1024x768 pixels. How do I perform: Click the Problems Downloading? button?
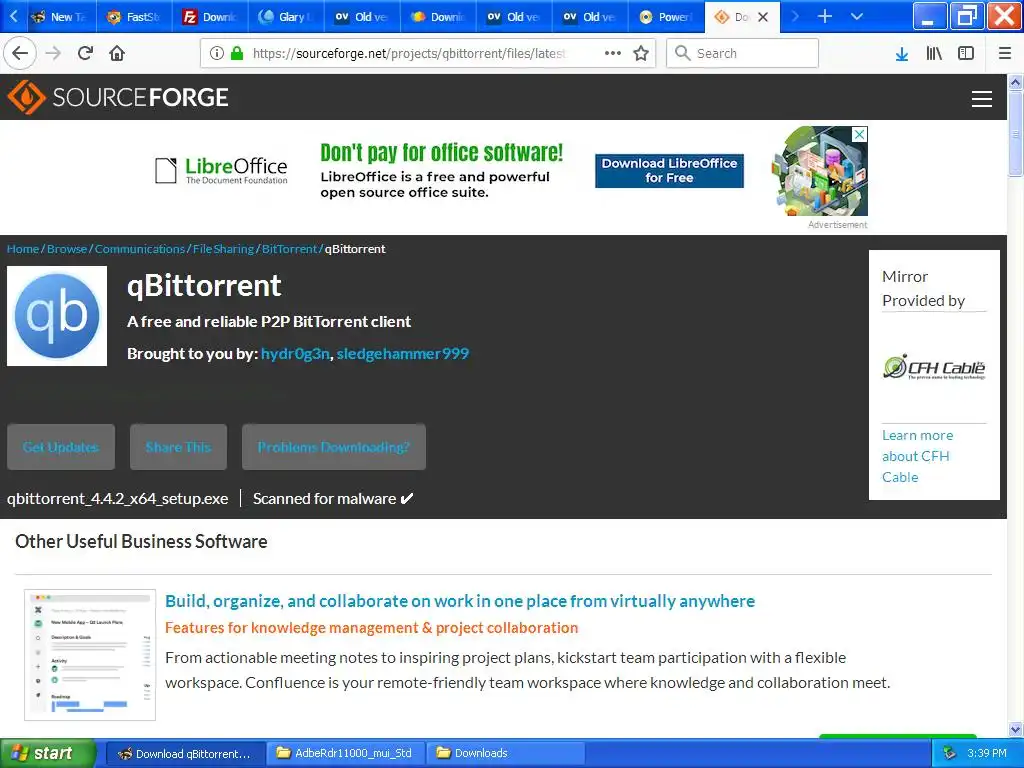(334, 447)
